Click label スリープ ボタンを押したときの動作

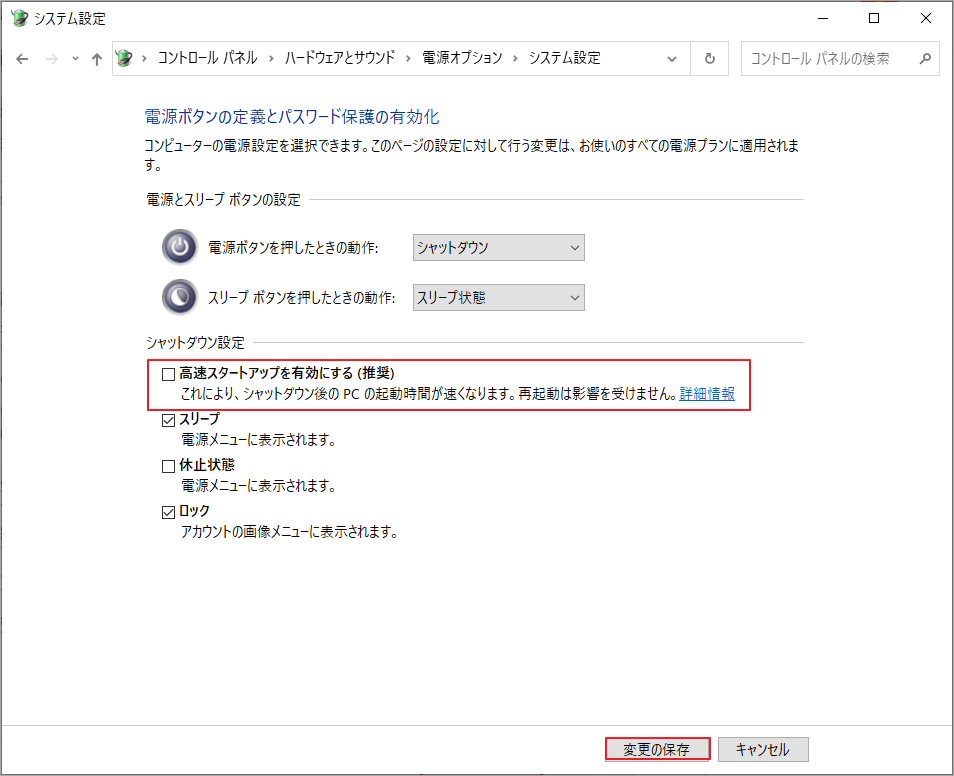click(302, 298)
